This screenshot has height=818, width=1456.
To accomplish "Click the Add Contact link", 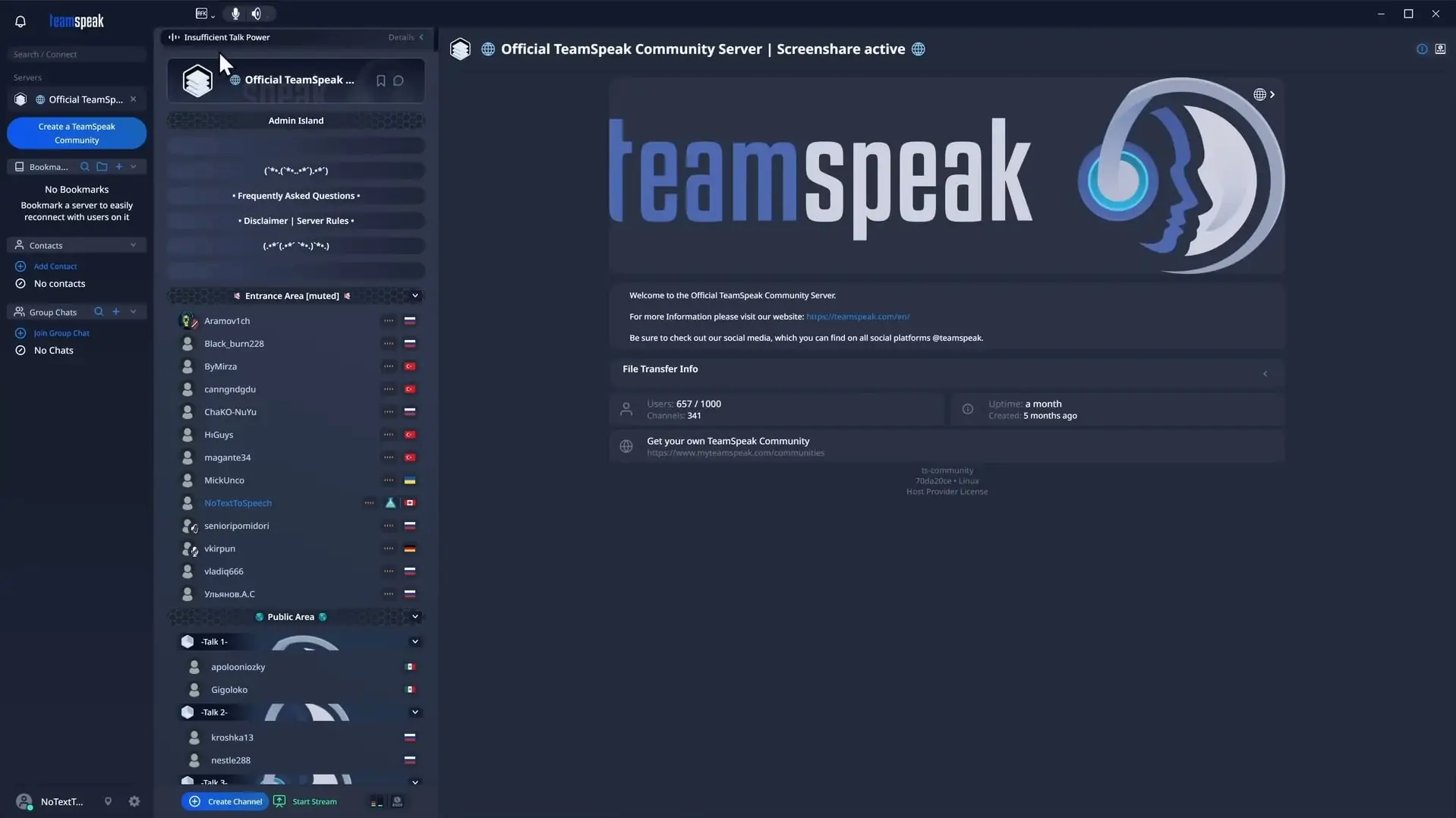I will click(55, 266).
